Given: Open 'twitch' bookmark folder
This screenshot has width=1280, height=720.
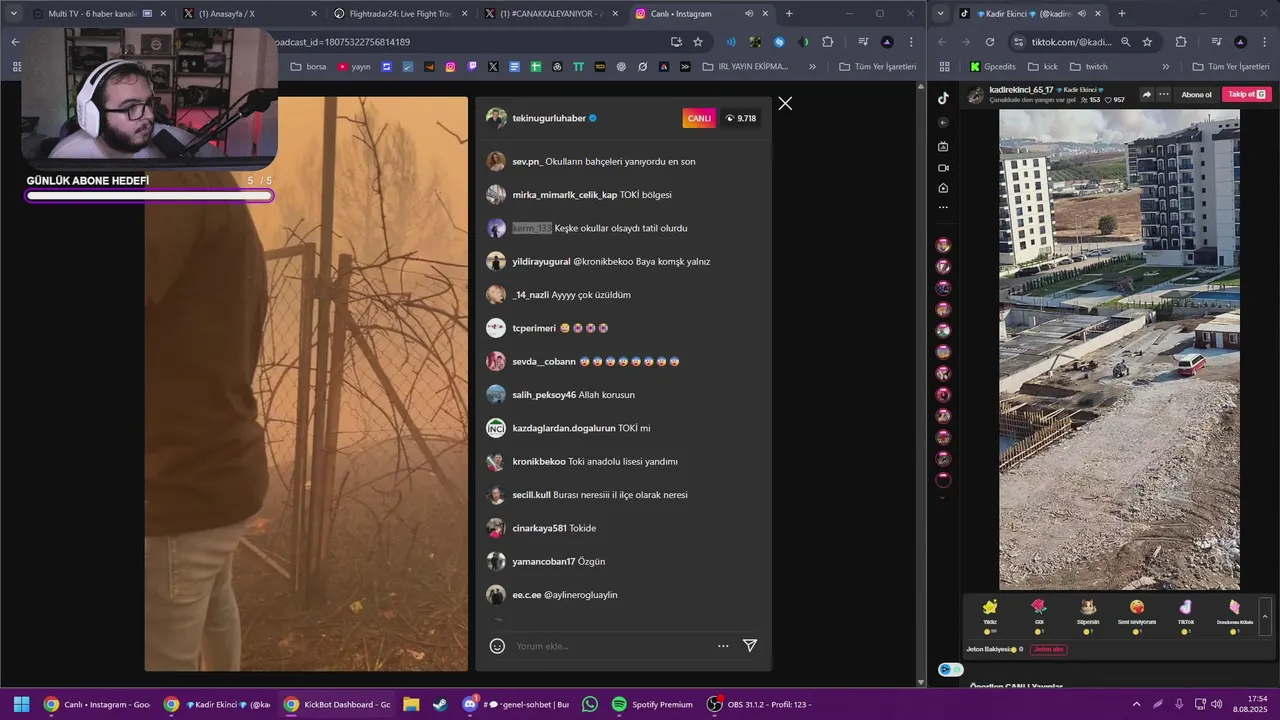Looking at the screenshot, I should coord(1088,67).
